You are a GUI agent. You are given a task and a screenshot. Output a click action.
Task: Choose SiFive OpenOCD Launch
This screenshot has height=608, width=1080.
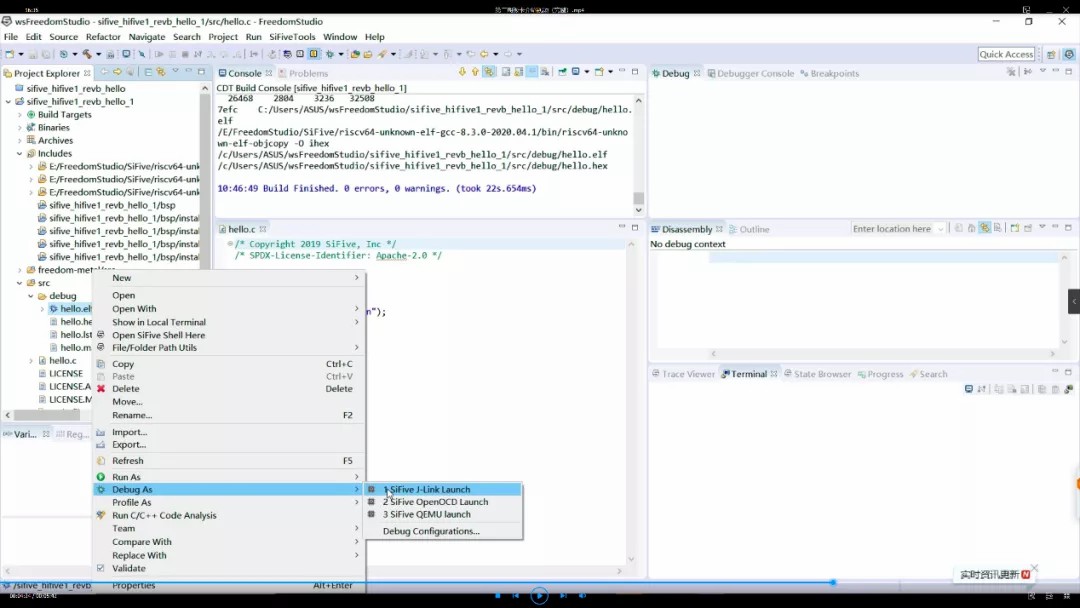444,502
